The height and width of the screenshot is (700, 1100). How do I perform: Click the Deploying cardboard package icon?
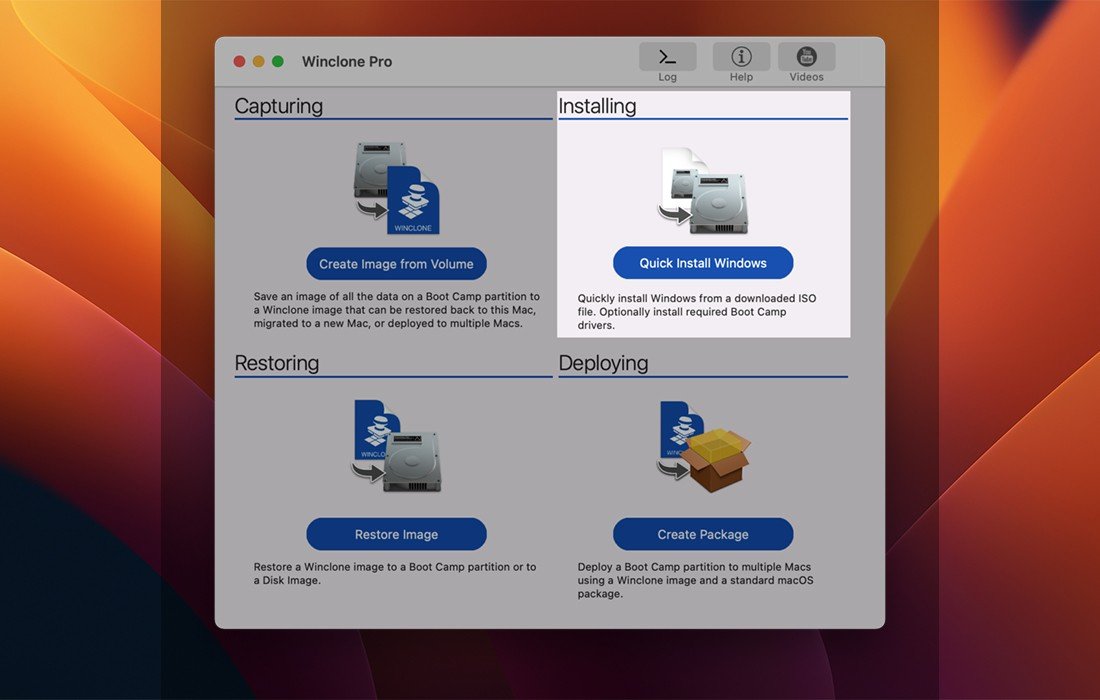click(703, 445)
